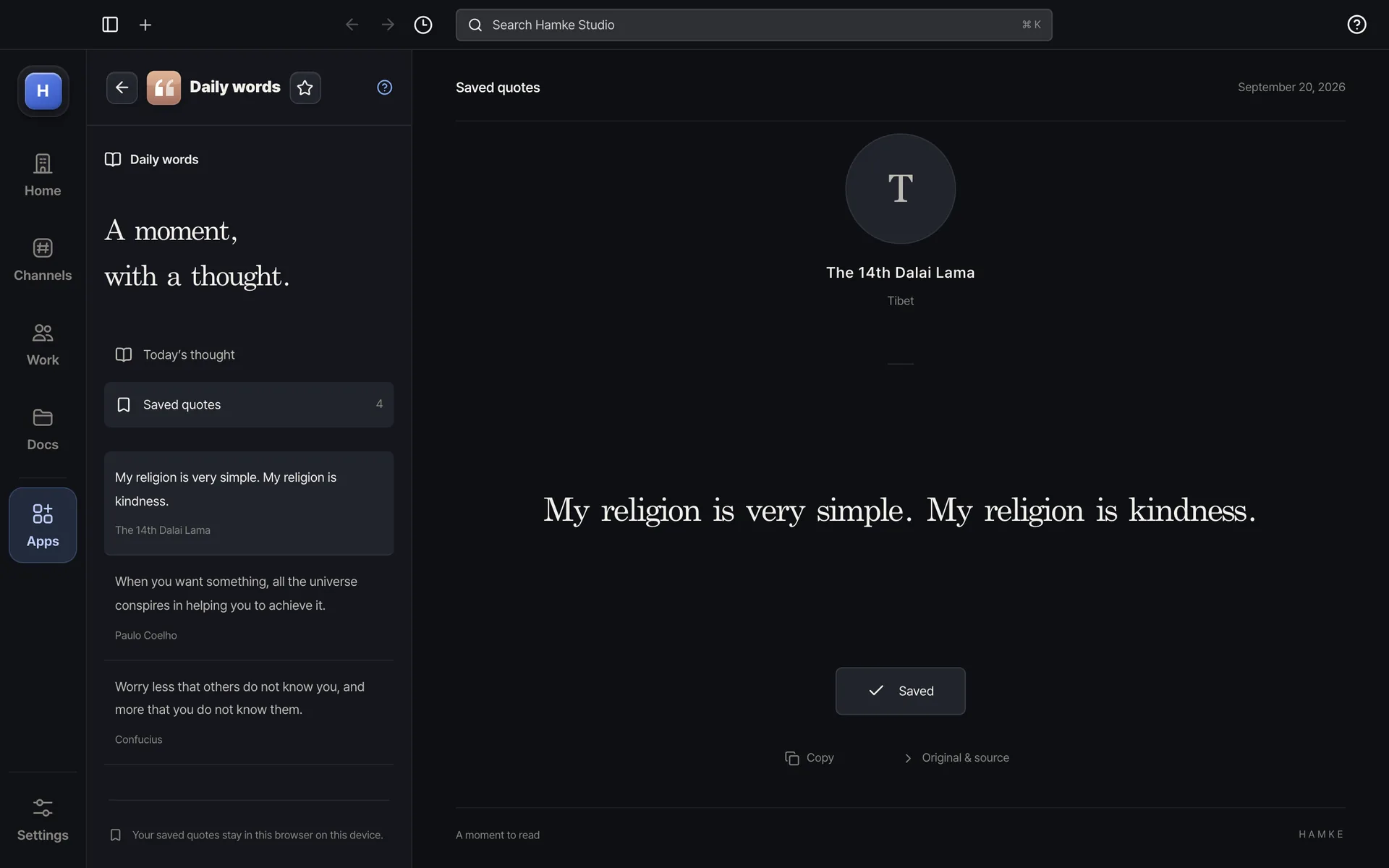This screenshot has width=1389, height=868.
Task: Expand Original & source
Action: click(956, 757)
